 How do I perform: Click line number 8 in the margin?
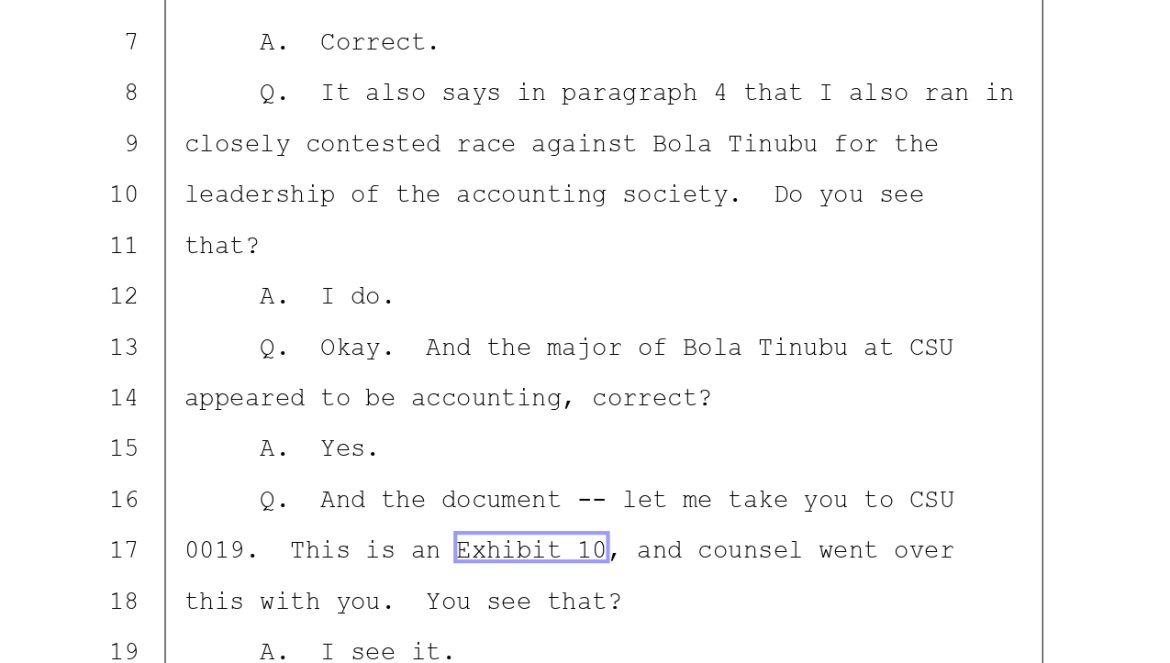(131, 92)
